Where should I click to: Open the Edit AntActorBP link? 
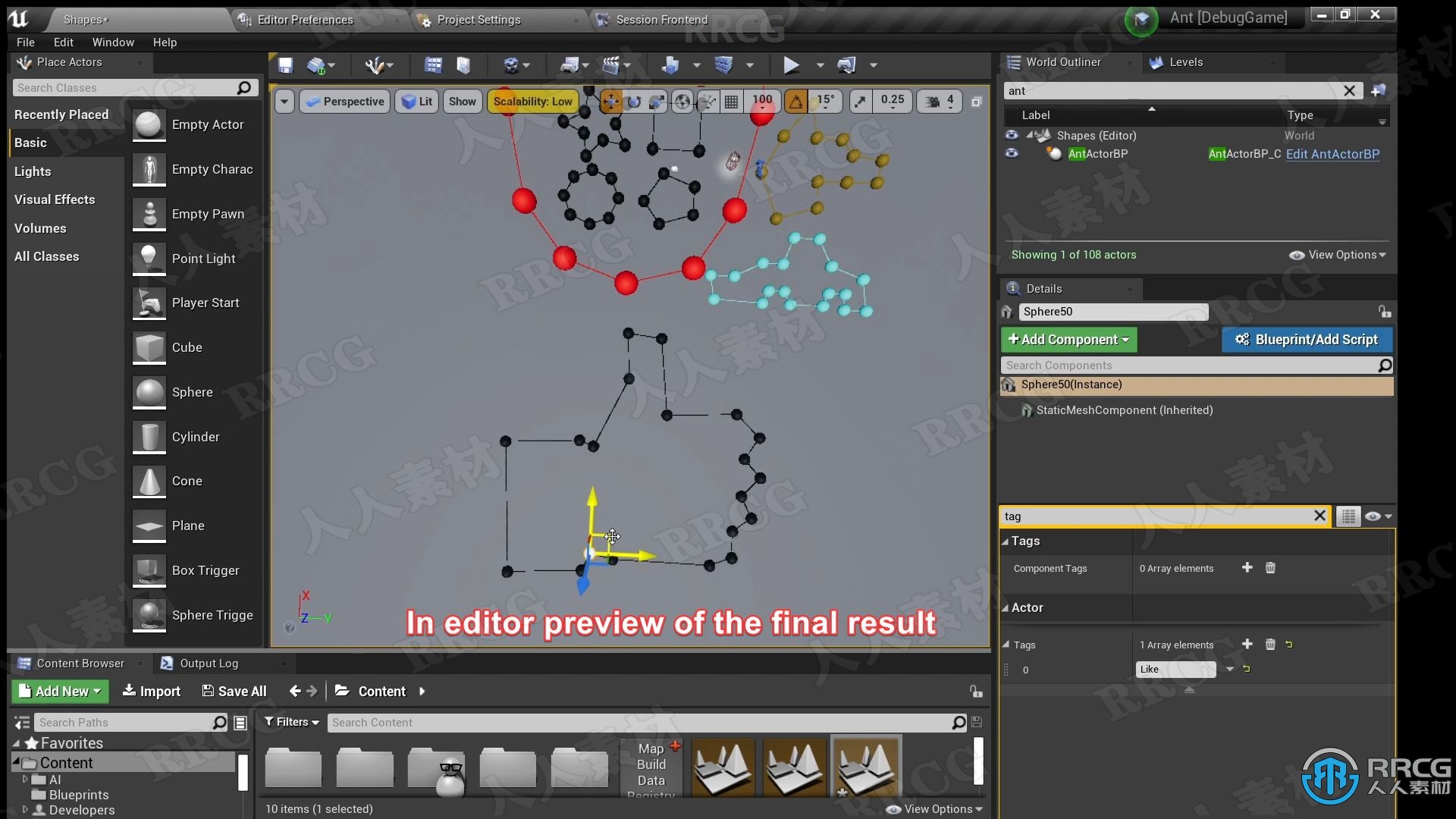1332,154
